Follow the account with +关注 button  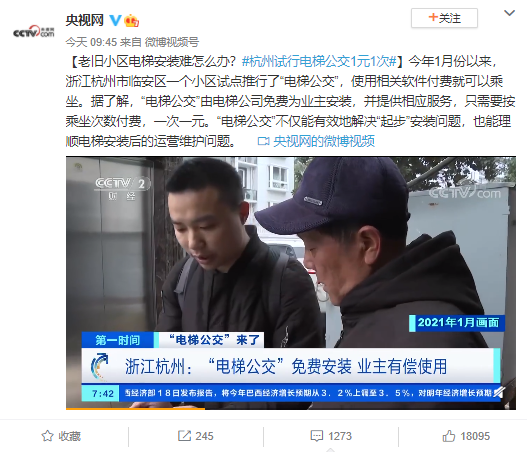pos(444,18)
